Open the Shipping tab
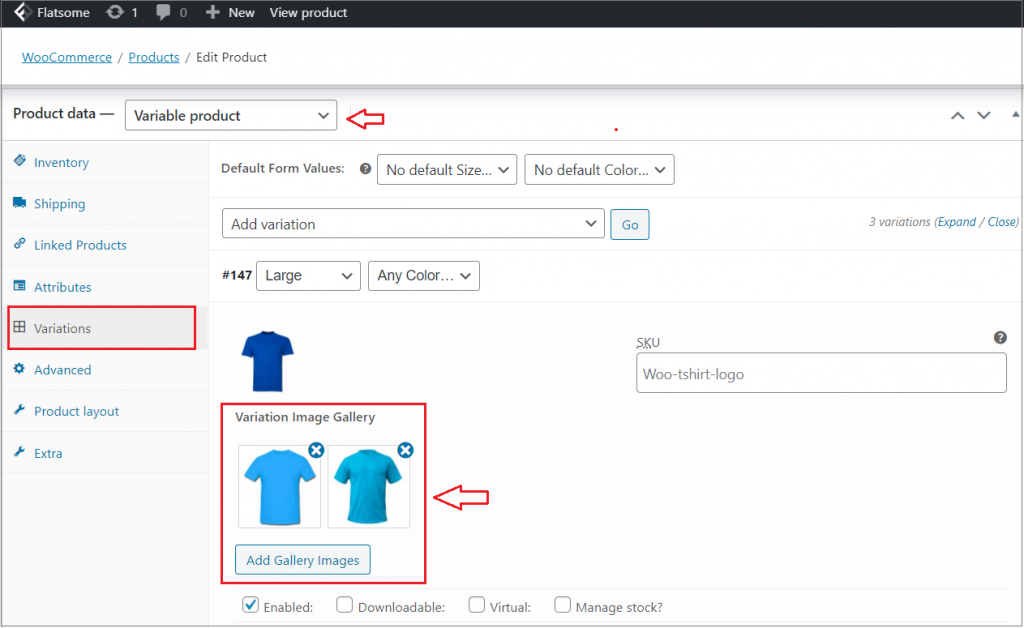The height and width of the screenshot is (628, 1024). click(105, 204)
